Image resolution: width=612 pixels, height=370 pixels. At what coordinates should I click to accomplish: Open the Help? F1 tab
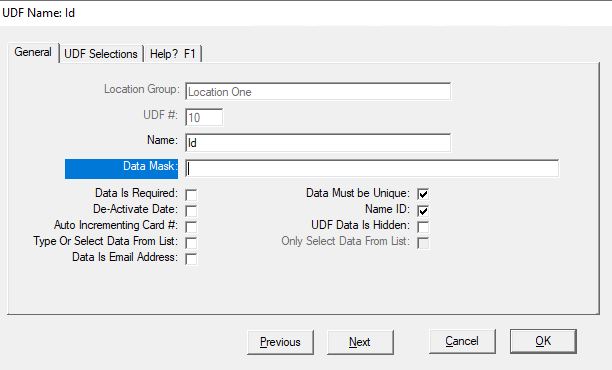173,54
